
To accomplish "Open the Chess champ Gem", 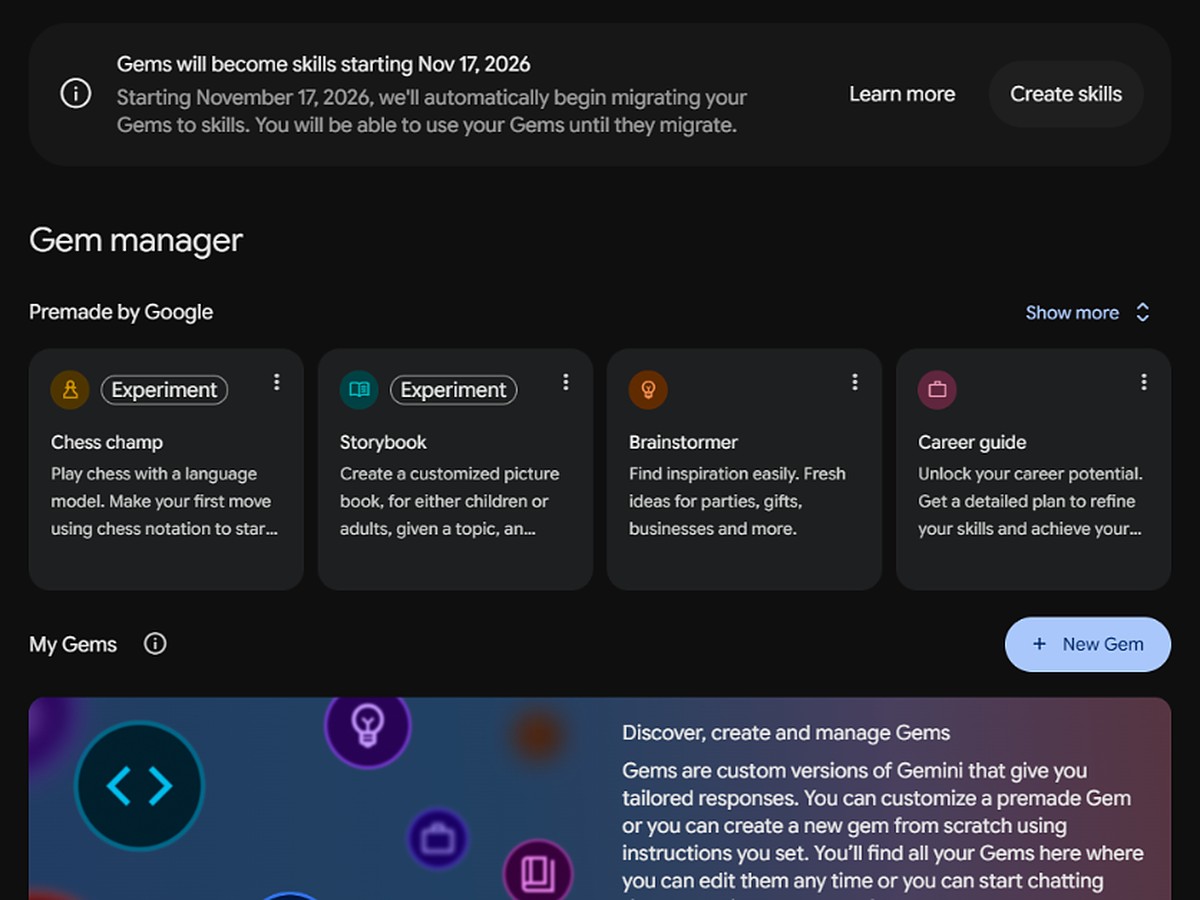I will tap(166, 469).
